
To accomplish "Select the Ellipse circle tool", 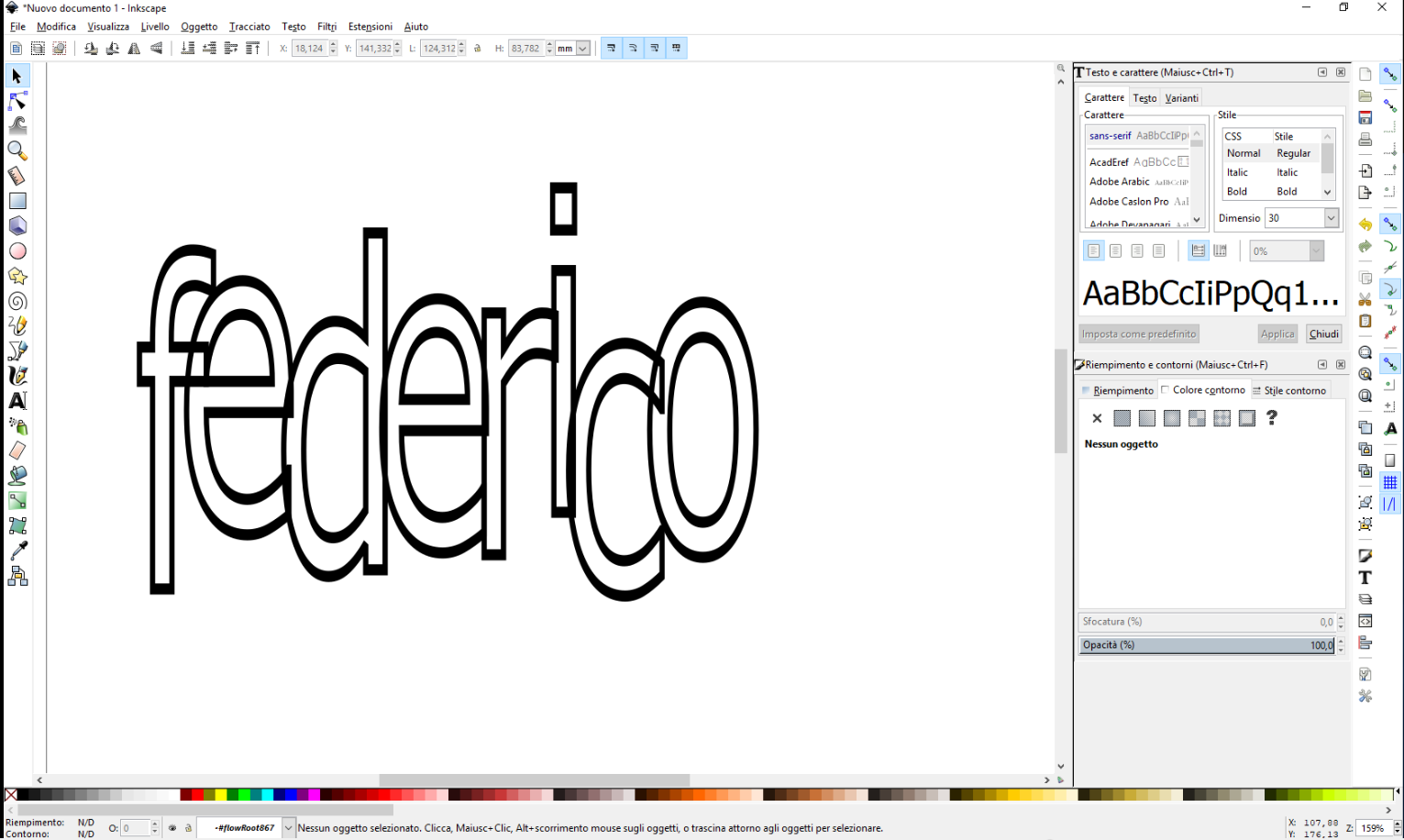I will coord(17,250).
